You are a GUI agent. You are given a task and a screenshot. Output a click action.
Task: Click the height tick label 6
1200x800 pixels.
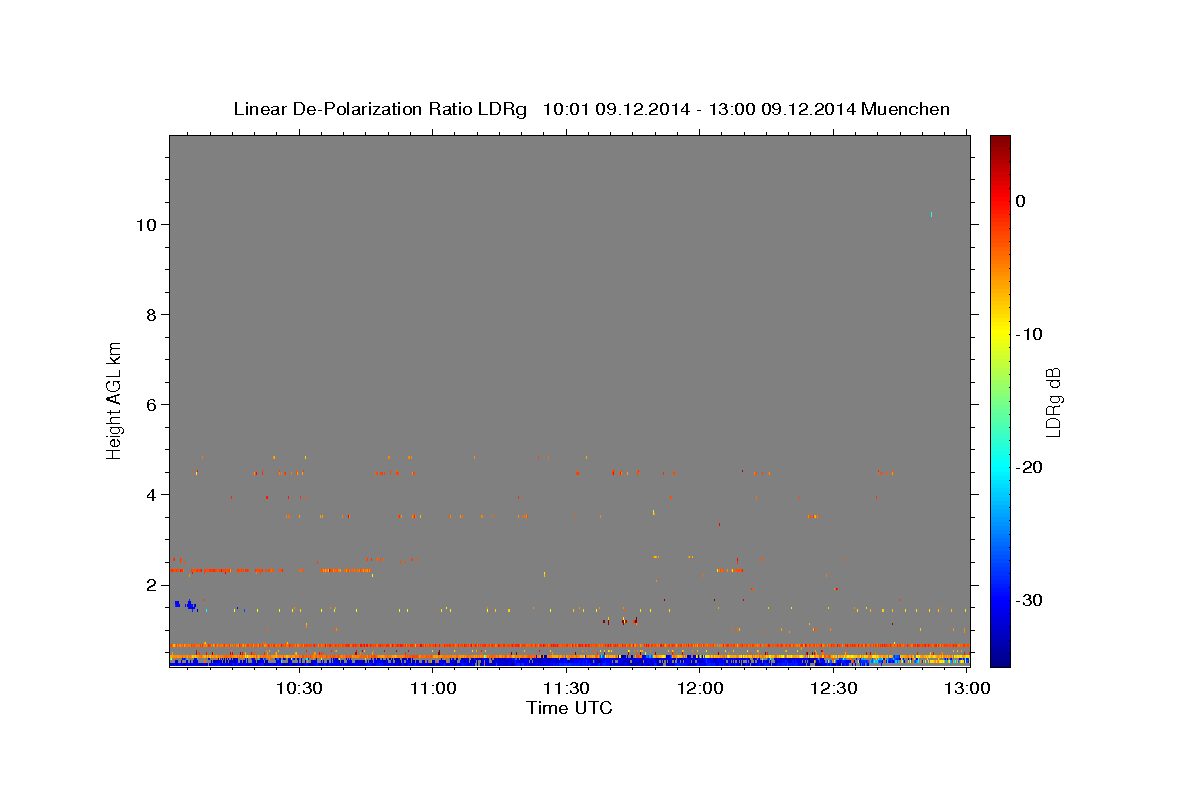pos(152,405)
